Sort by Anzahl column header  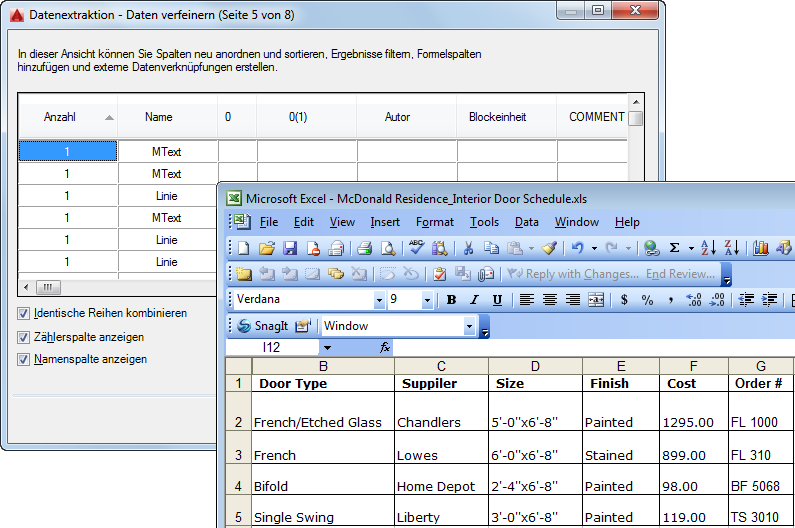click(x=67, y=117)
